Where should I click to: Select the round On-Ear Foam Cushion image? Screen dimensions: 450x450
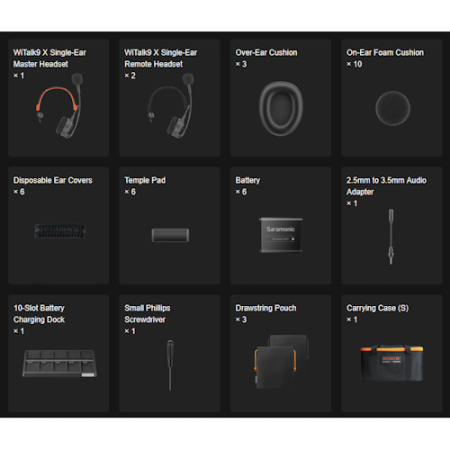pyautogui.click(x=392, y=108)
